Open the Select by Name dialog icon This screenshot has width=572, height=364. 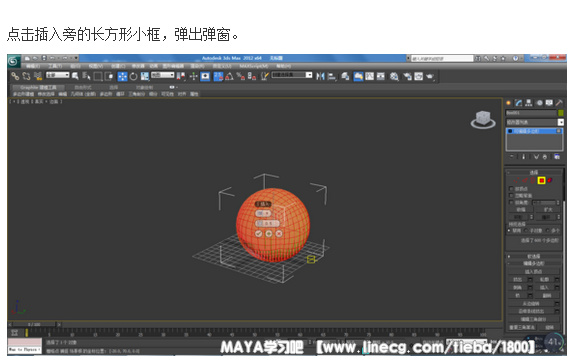[x=86, y=76]
